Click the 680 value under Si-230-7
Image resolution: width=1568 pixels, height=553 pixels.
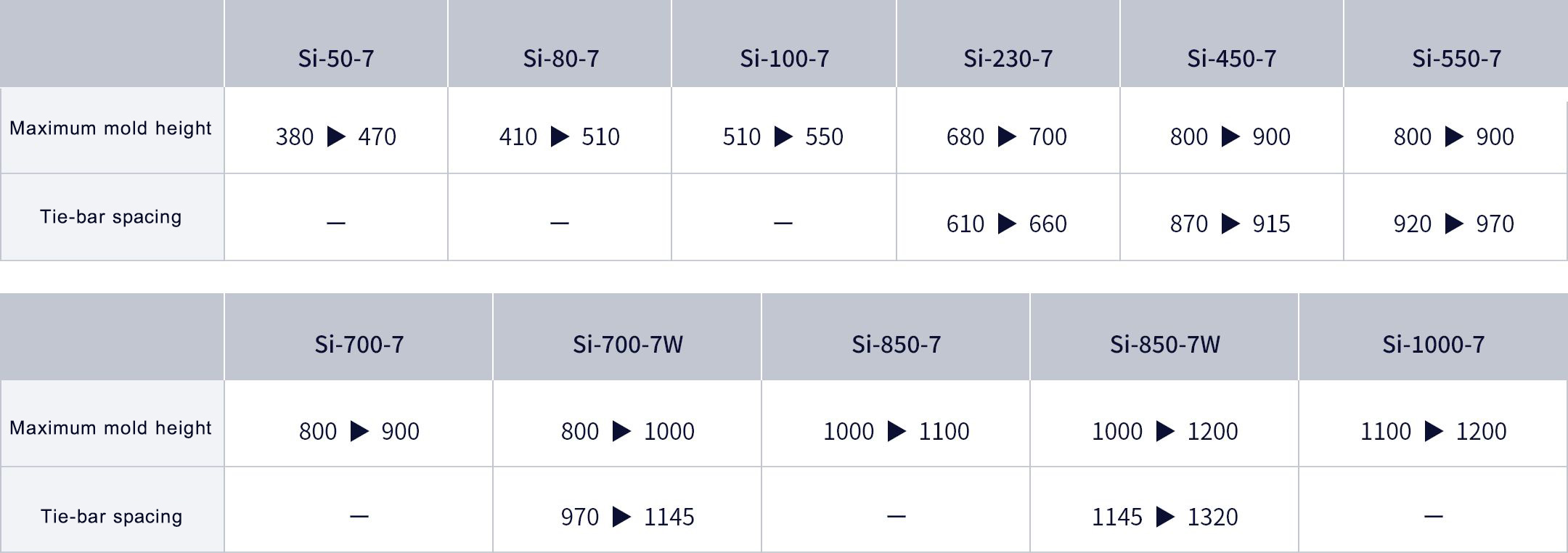(x=965, y=136)
